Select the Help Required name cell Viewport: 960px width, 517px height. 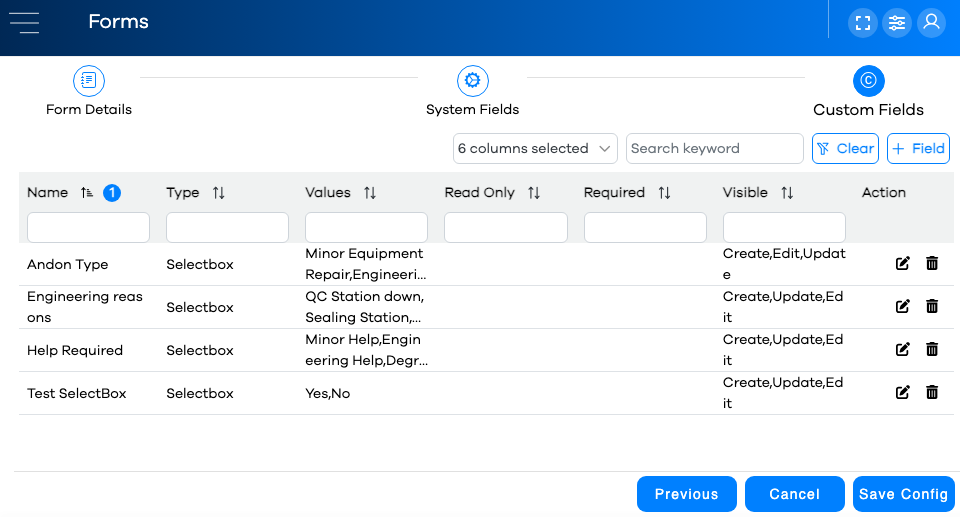coord(75,350)
